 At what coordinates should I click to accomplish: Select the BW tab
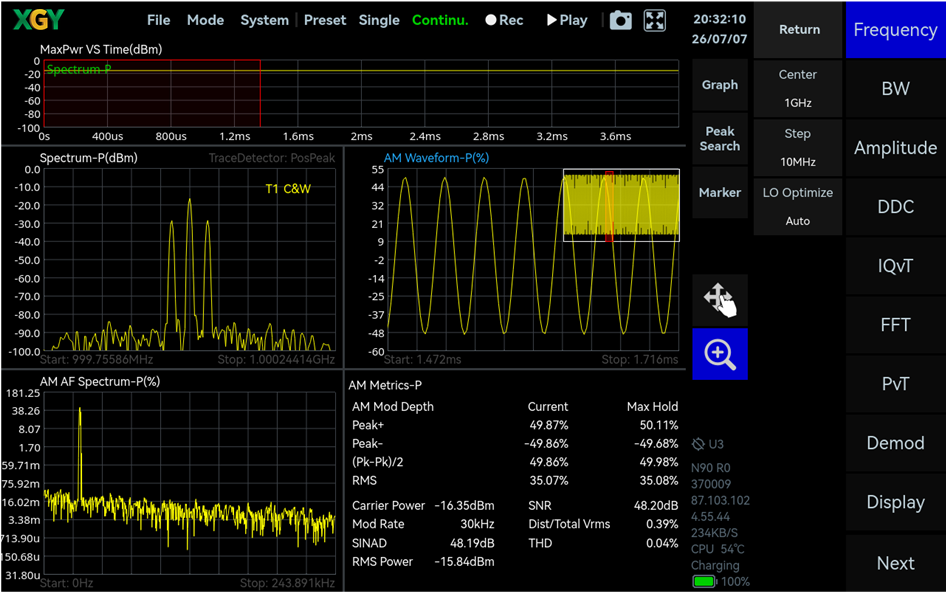[895, 89]
